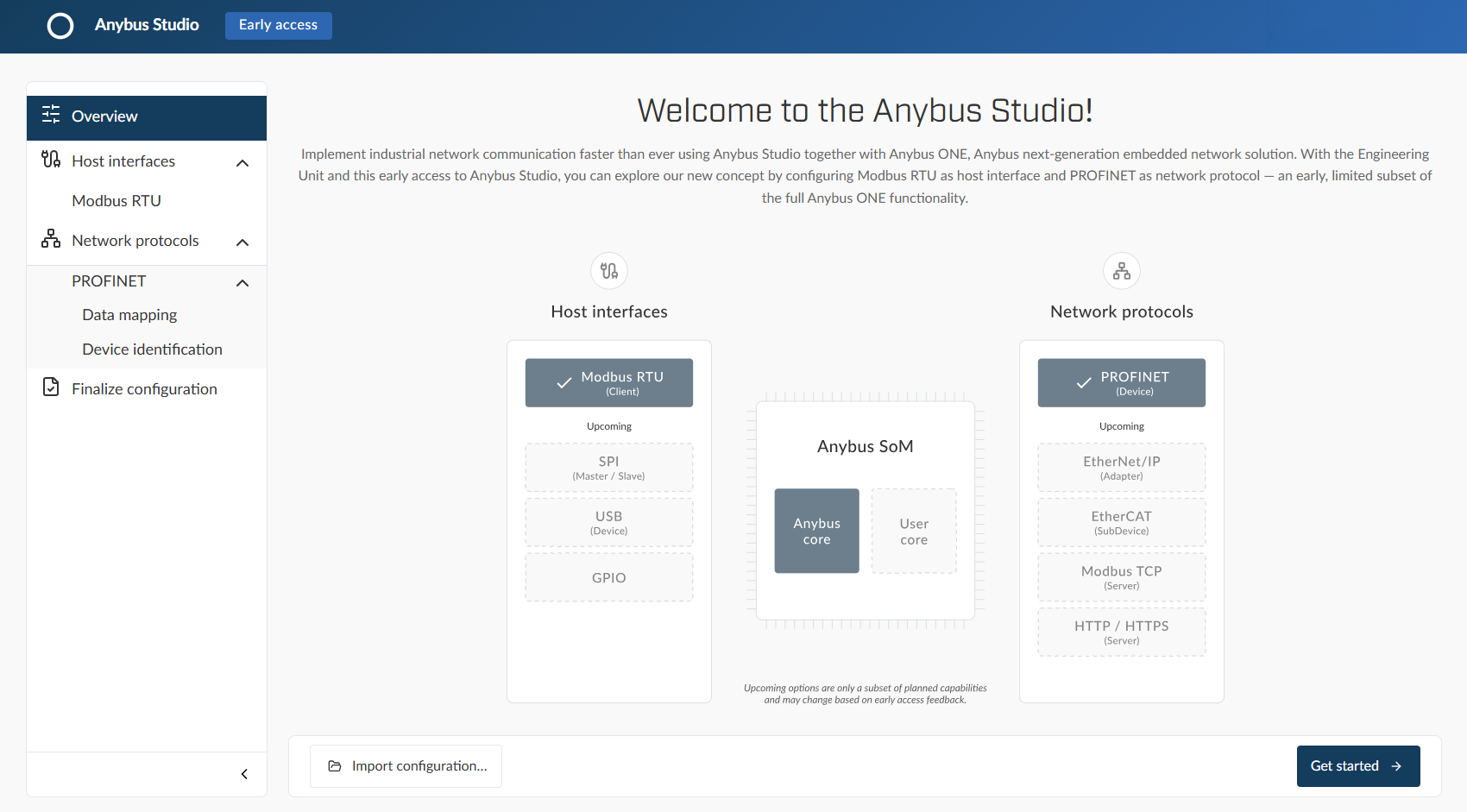Viewport: 1467px width, 812px height.
Task: Collapse the PROFINET subsection
Action: (x=242, y=283)
